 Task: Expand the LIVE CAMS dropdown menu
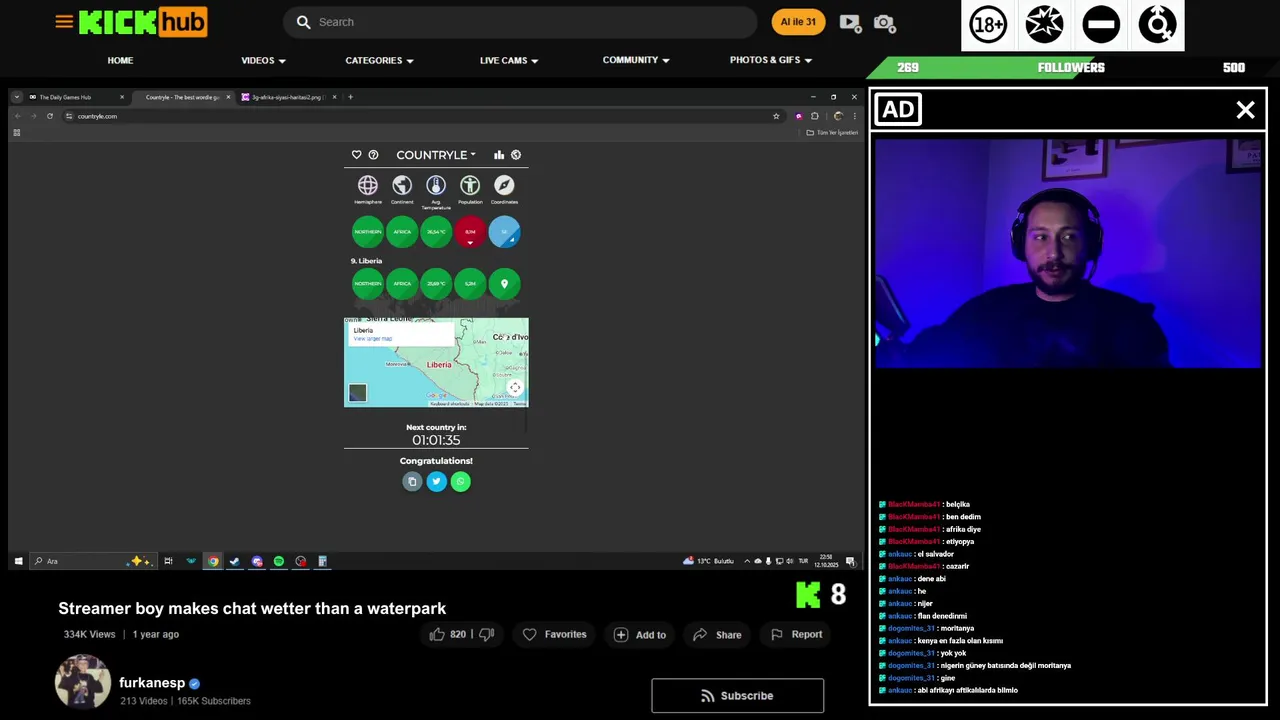tap(509, 60)
